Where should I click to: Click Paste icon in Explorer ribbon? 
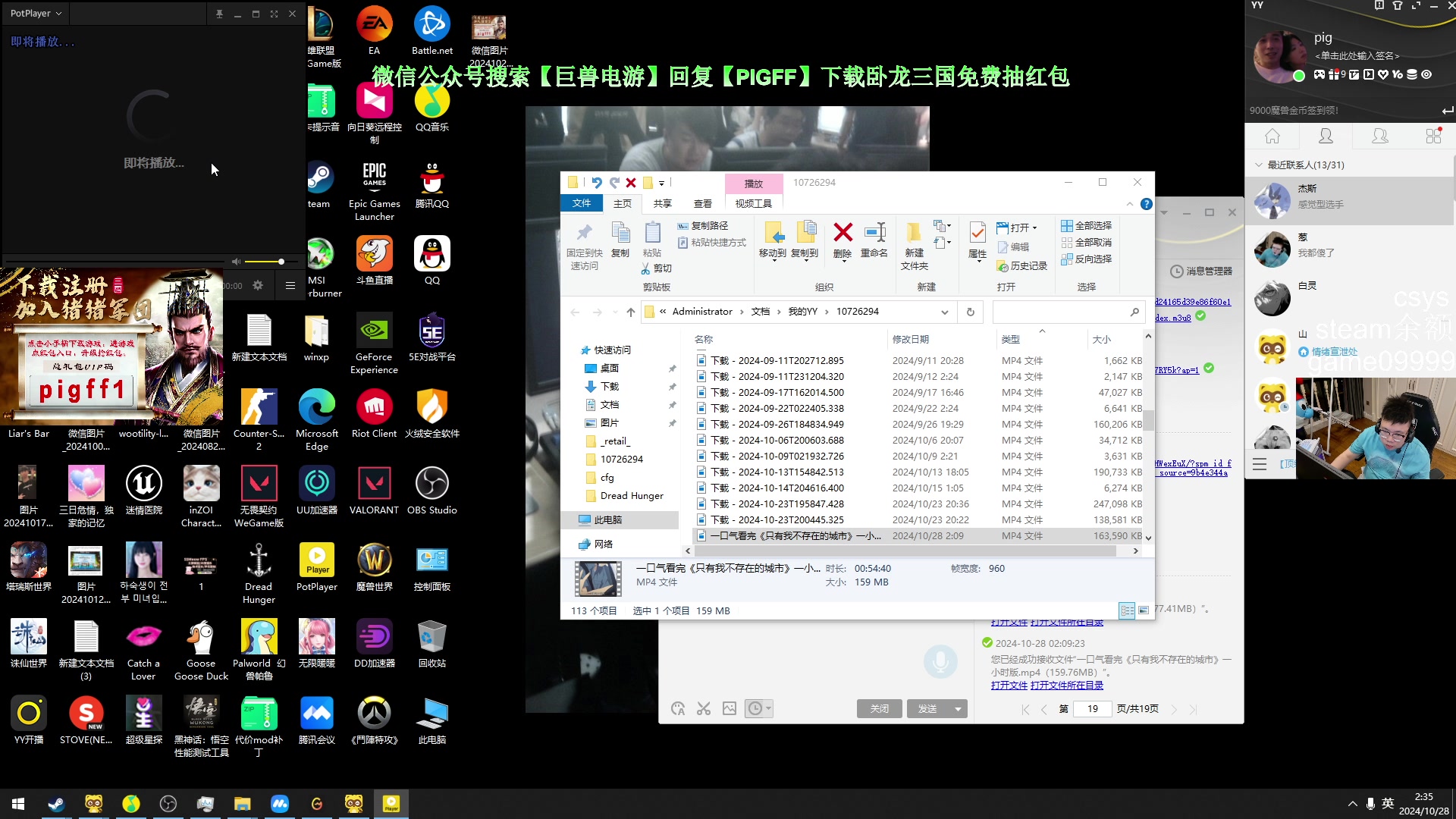[652, 240]
